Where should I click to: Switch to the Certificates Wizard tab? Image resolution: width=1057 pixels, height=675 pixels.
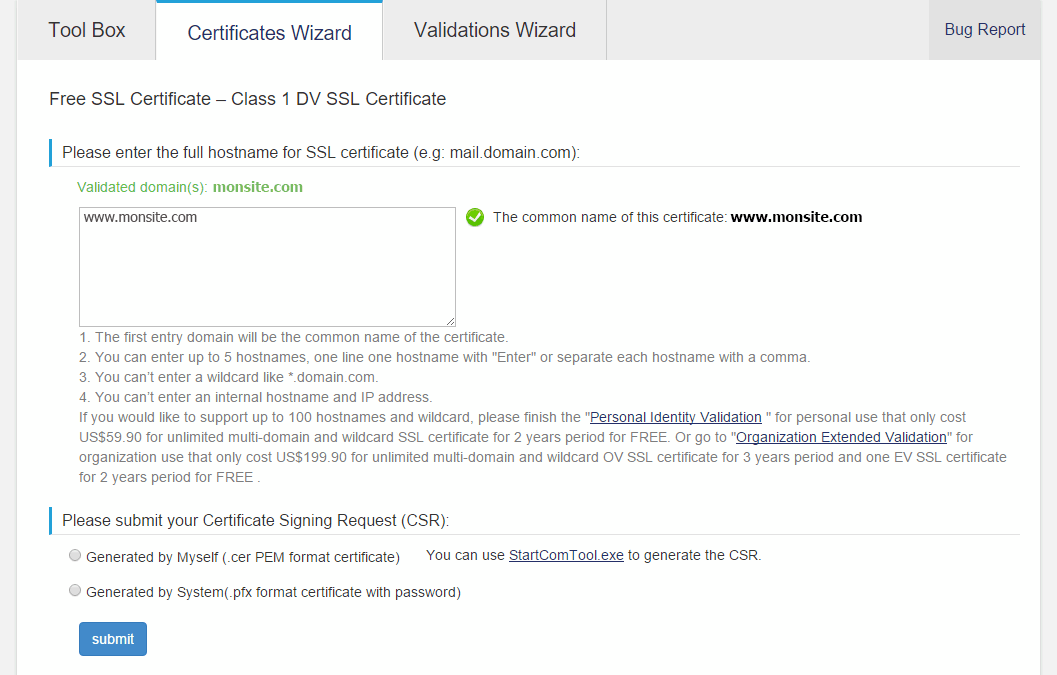coord(269,32)
